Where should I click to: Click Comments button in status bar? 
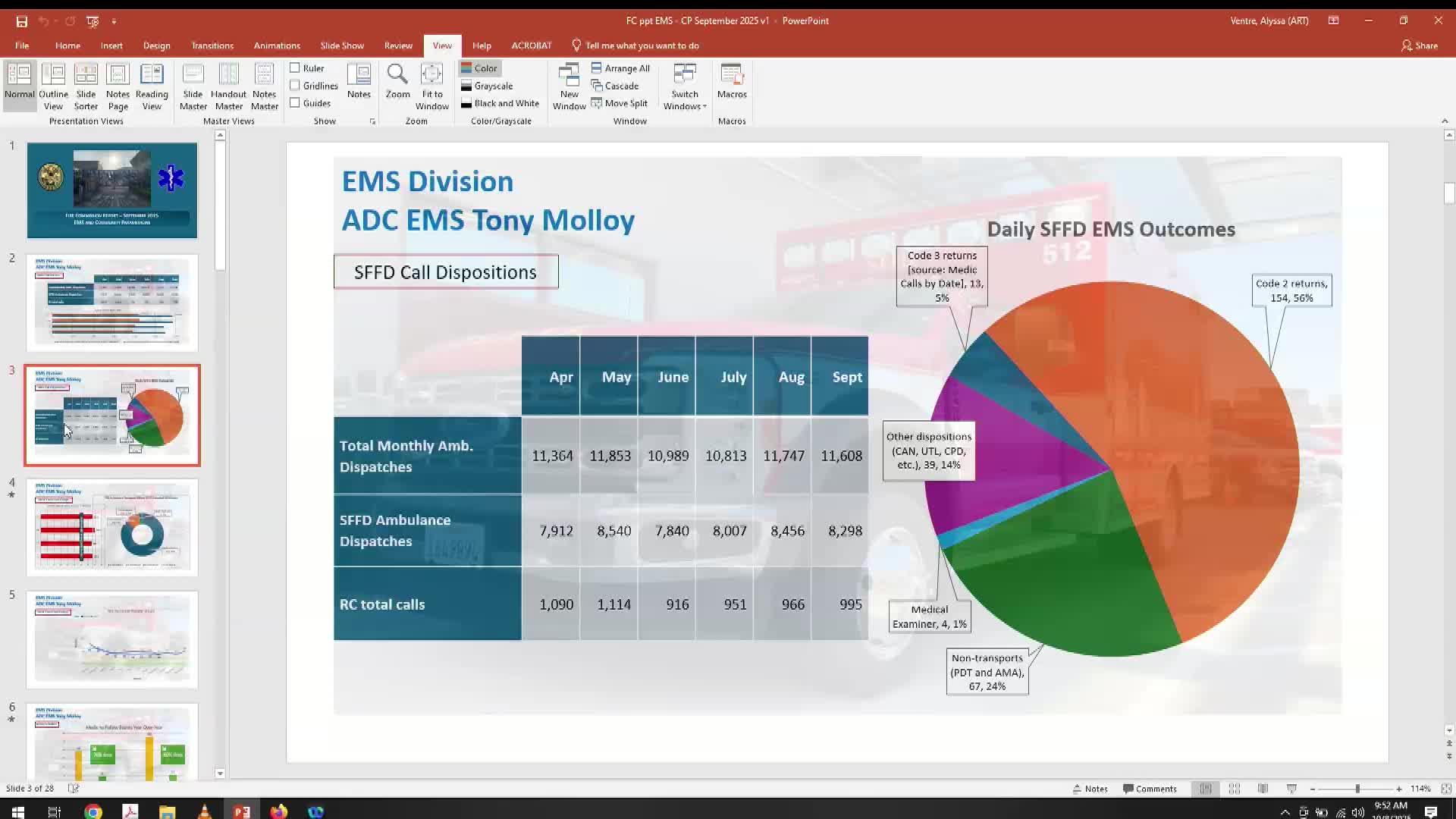click(x=1150, y=789)
